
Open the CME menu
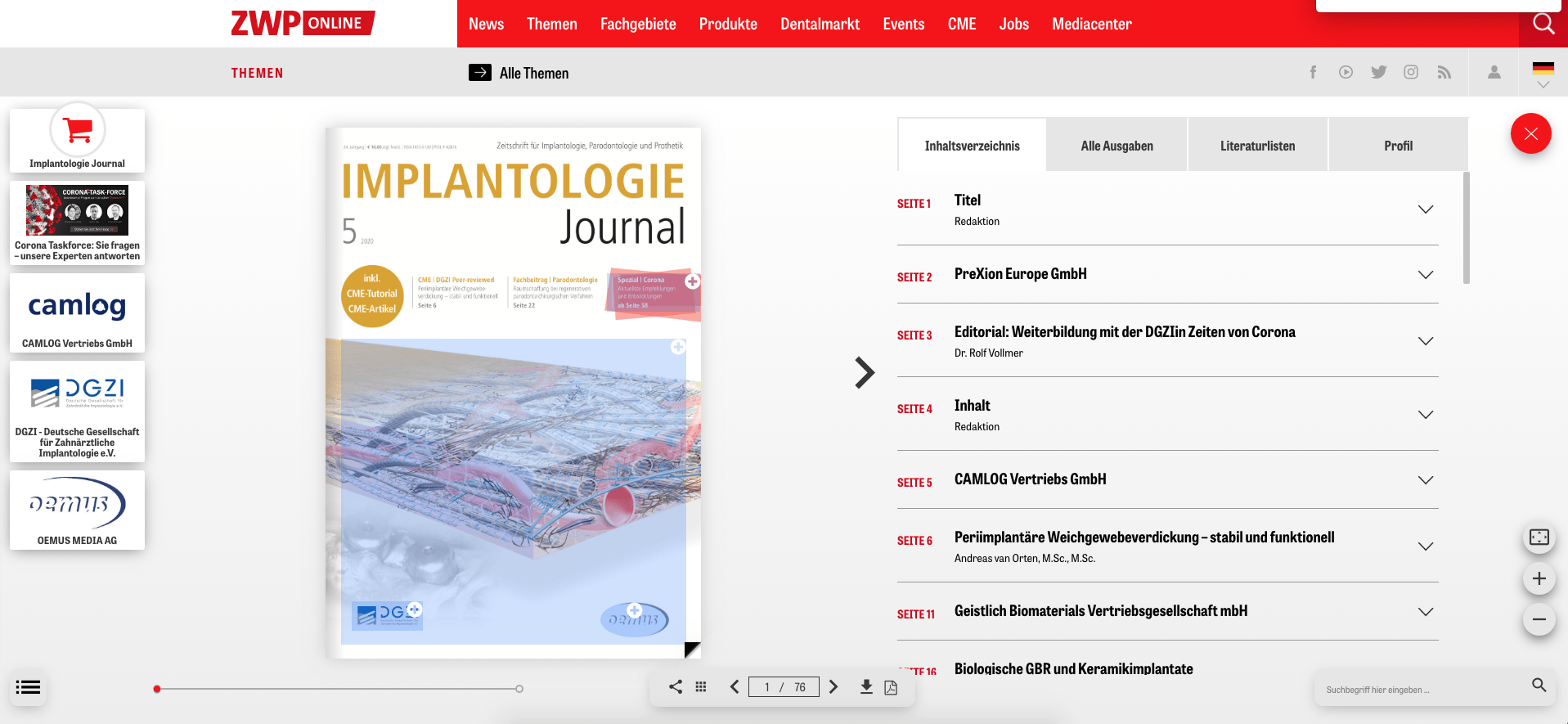click(962, 24)
